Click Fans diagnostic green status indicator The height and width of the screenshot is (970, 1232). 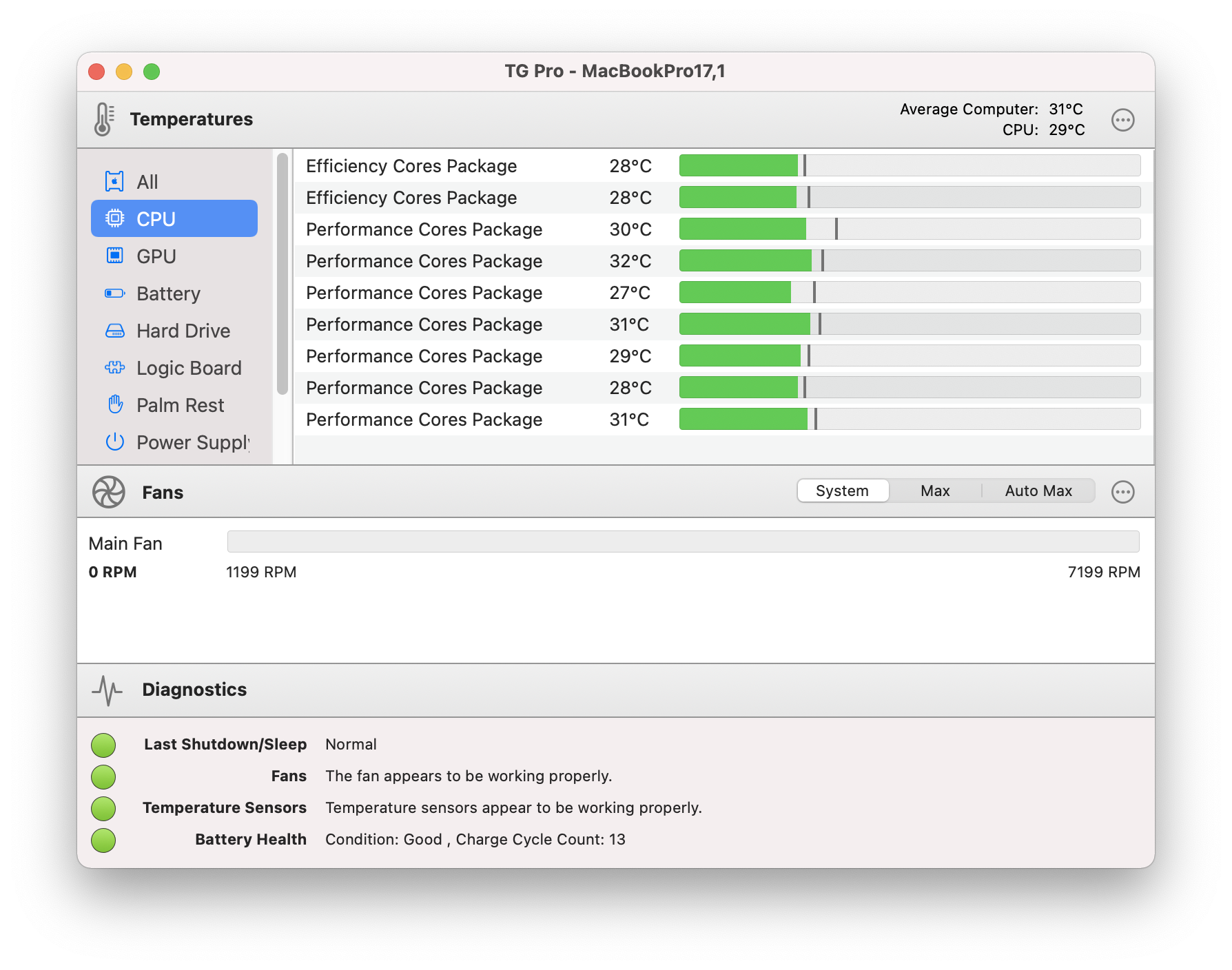(103, 776)
